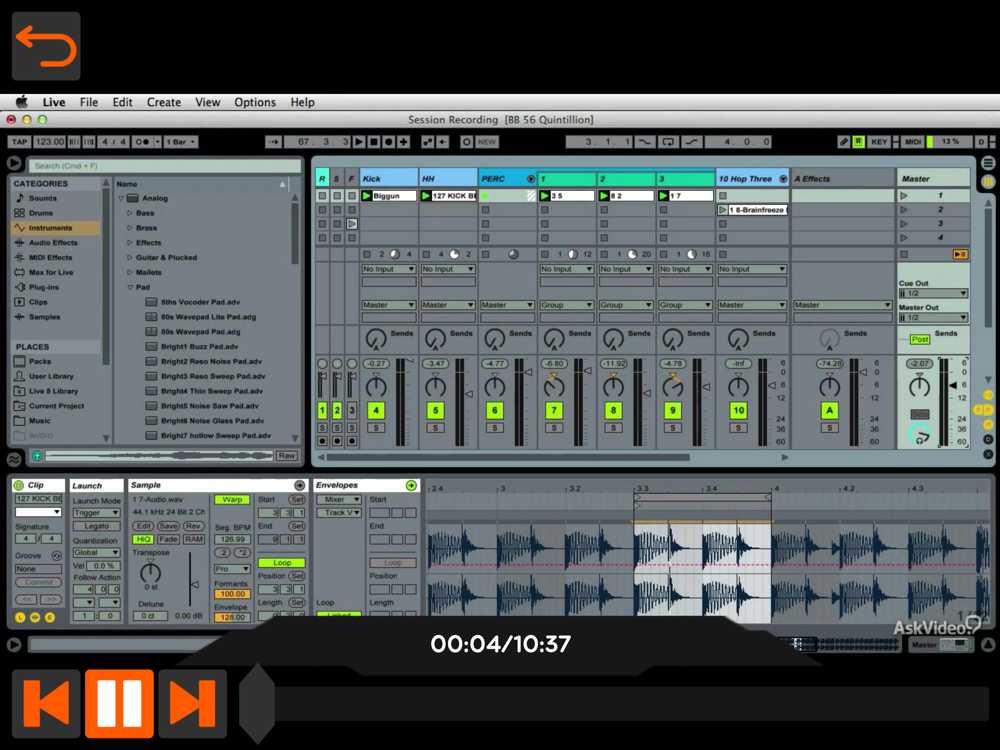The height and width of the screenshot is (750, 1000).
Task: Select 5ths Vocoder Pad.adv preset
Action: click(x=200, y=302)
